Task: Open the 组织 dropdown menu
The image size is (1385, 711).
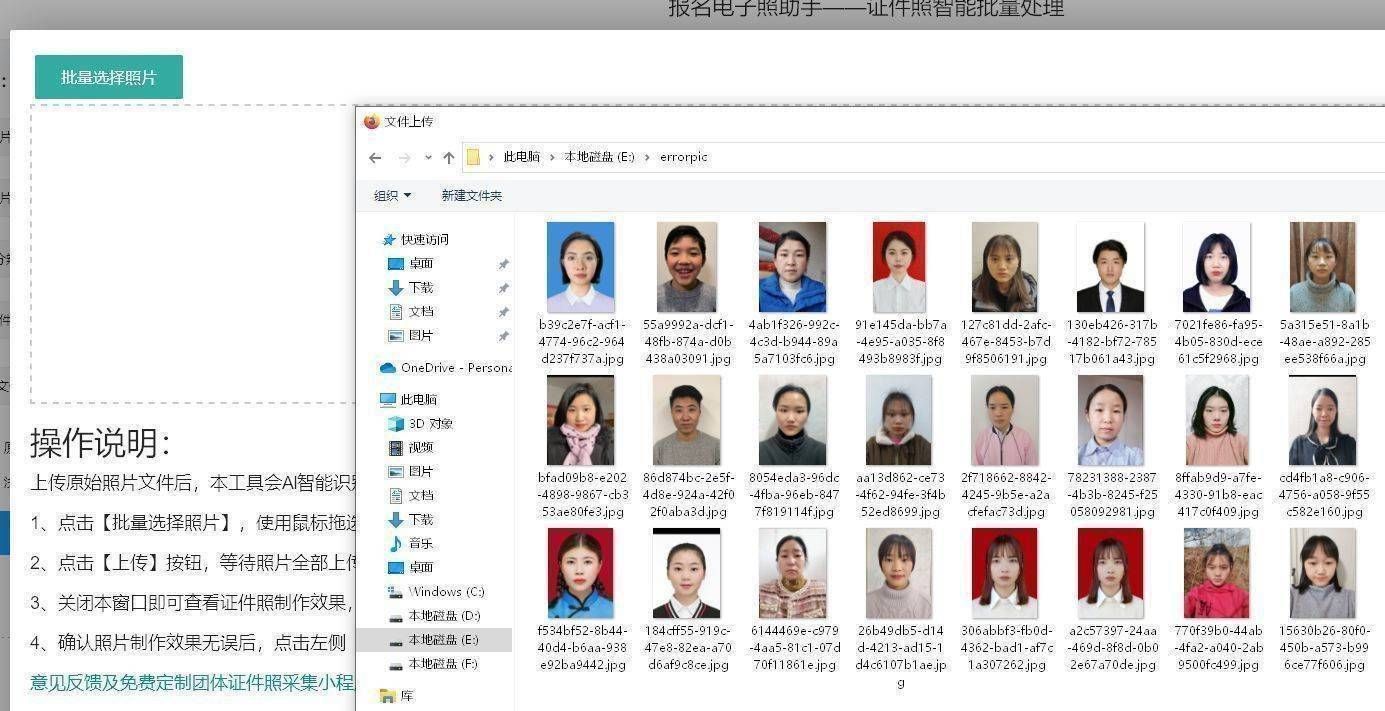Action: (390, 196)
